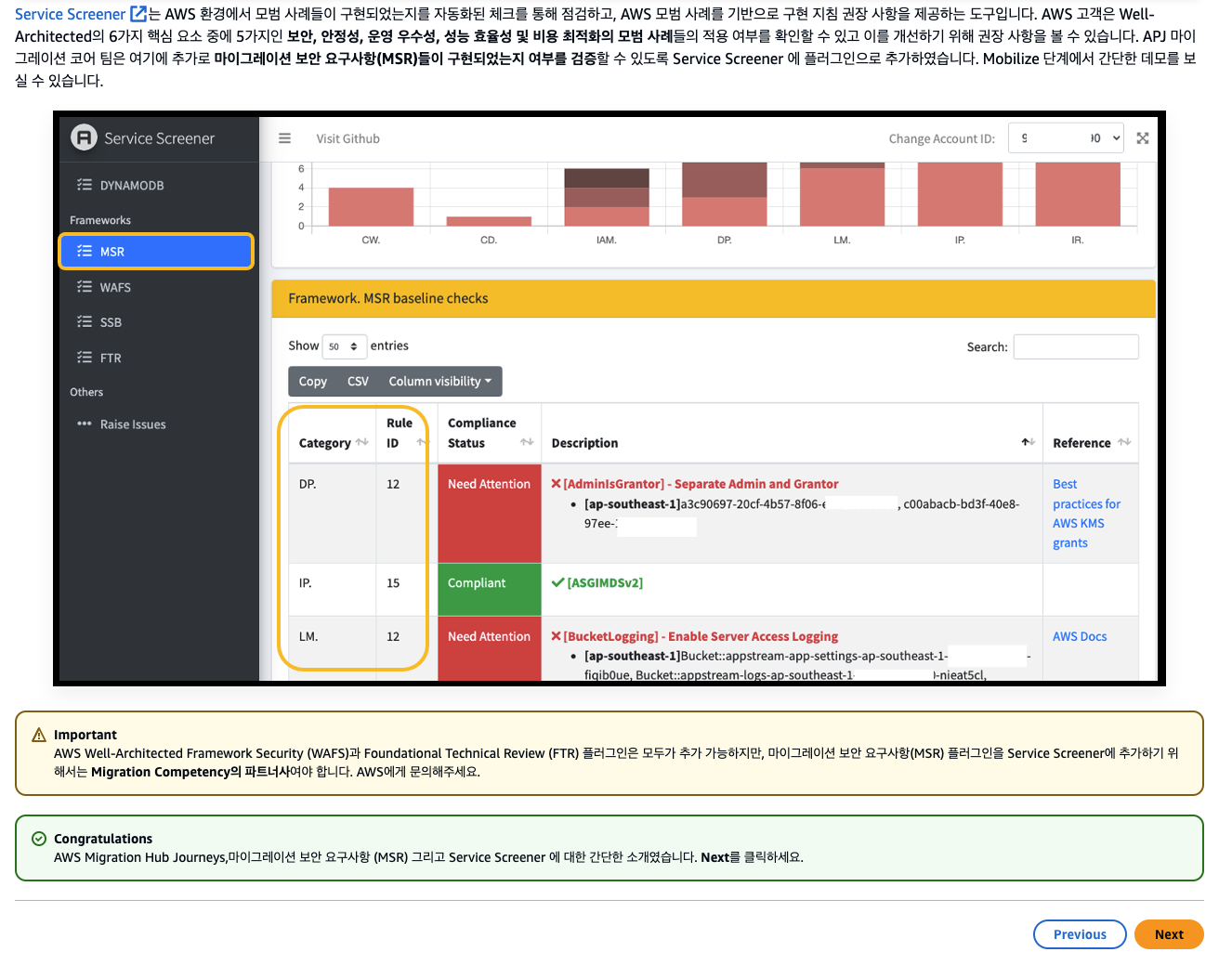Click the Previous button
This screenshot has height=965, width=1232.
tap(1080, 934)
